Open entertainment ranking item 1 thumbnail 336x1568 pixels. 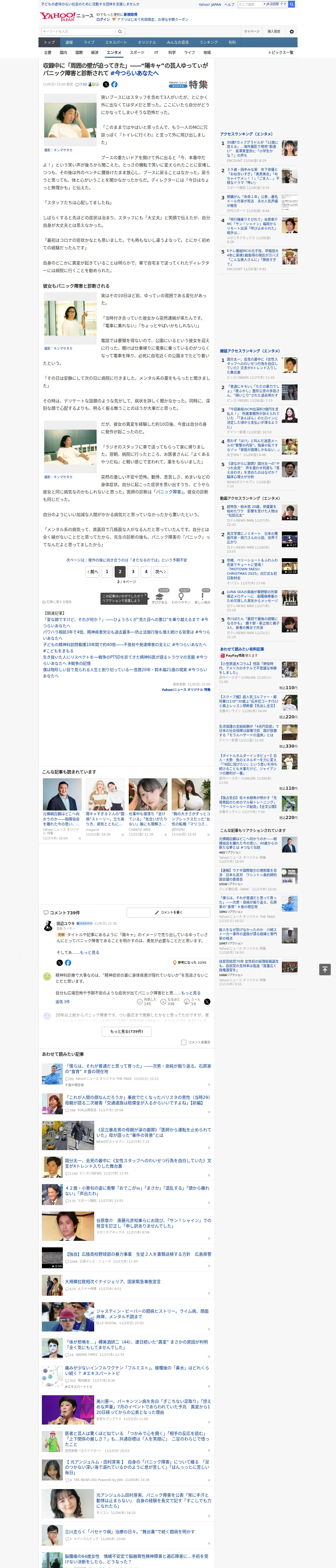pos(290,148)
